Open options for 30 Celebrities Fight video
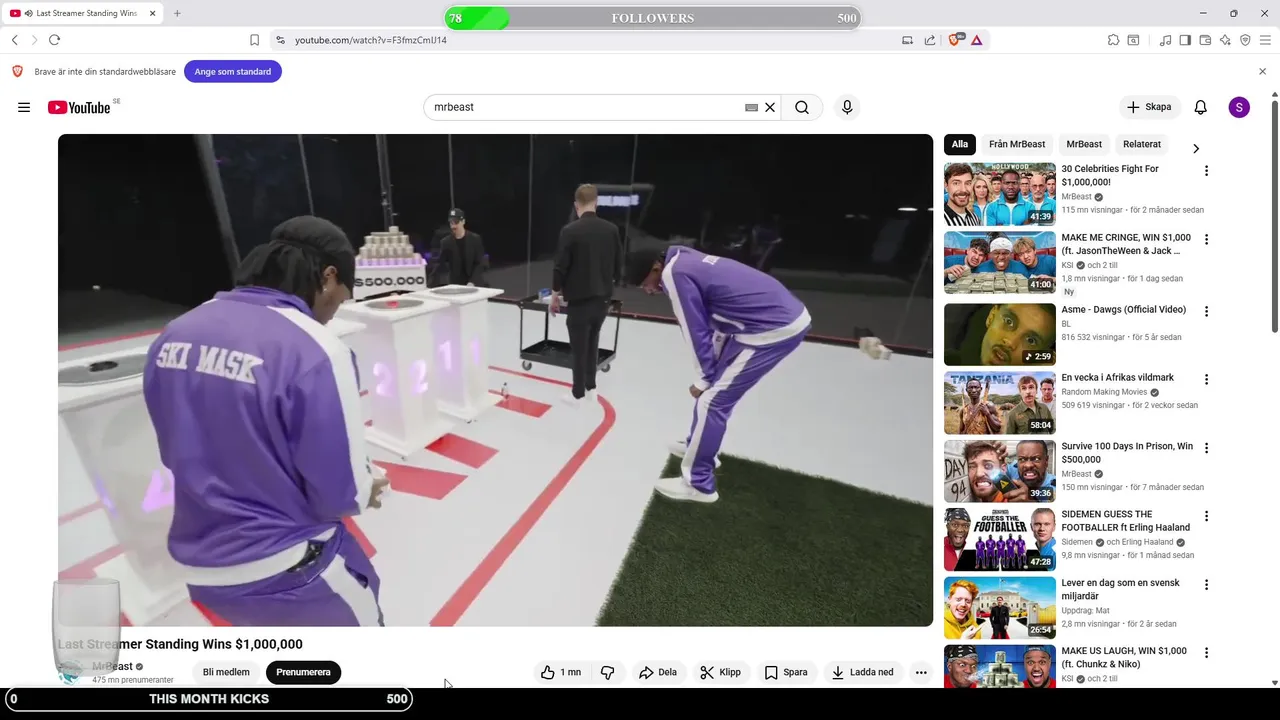1280x720 pixels. pyautogui.click(x=1206, y=171)
